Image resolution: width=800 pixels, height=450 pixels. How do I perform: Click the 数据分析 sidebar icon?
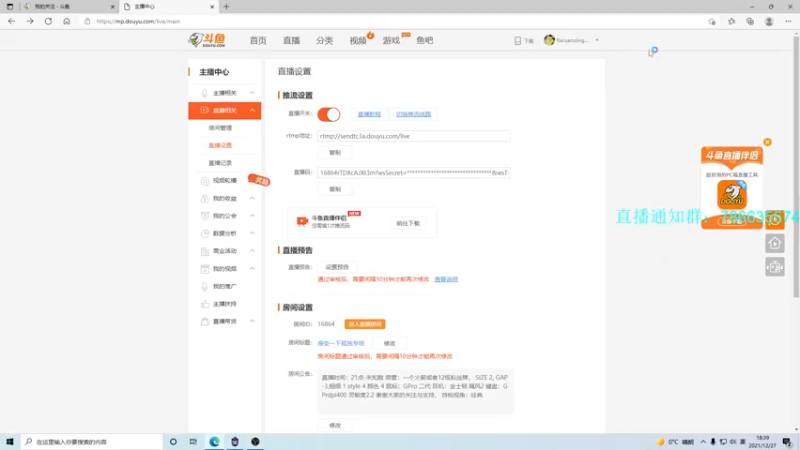coord(205,233)
